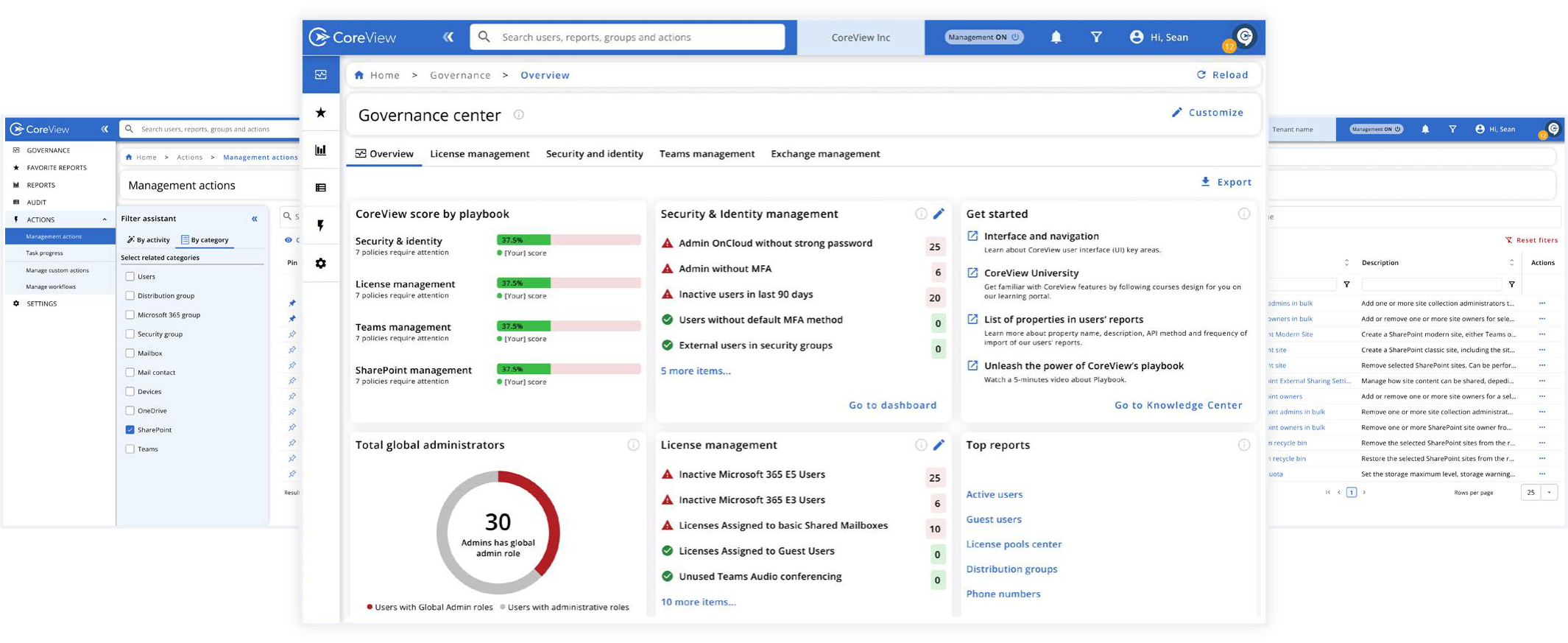Collapse the front window sidebar with double chevron
This screenshot has width=1568, height=643.
tap(448, 37)
